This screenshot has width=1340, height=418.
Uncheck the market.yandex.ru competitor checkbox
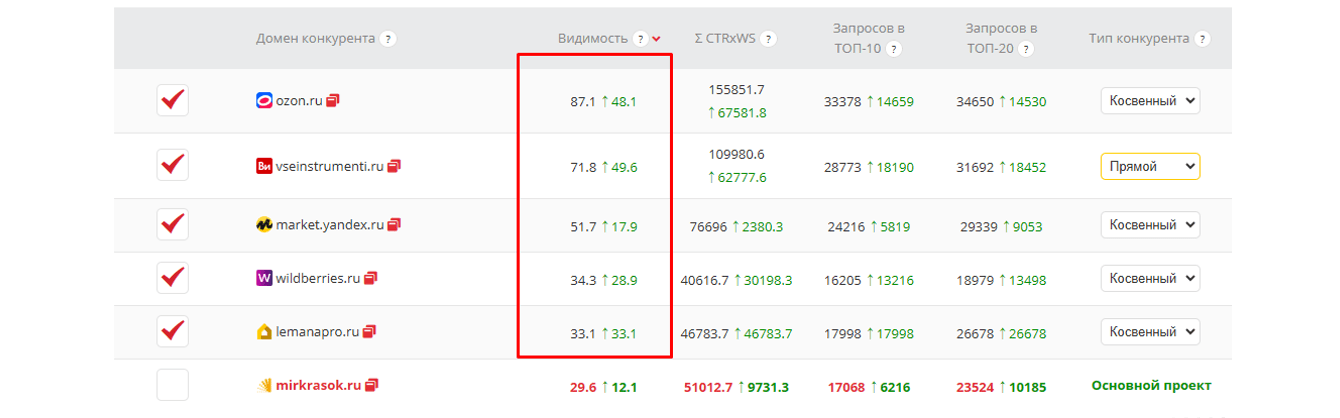[x=173, y=225]
